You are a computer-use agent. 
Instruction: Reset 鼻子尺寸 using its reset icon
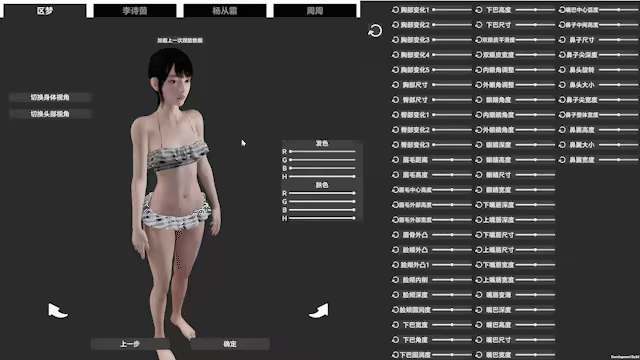tap(562, 40)
